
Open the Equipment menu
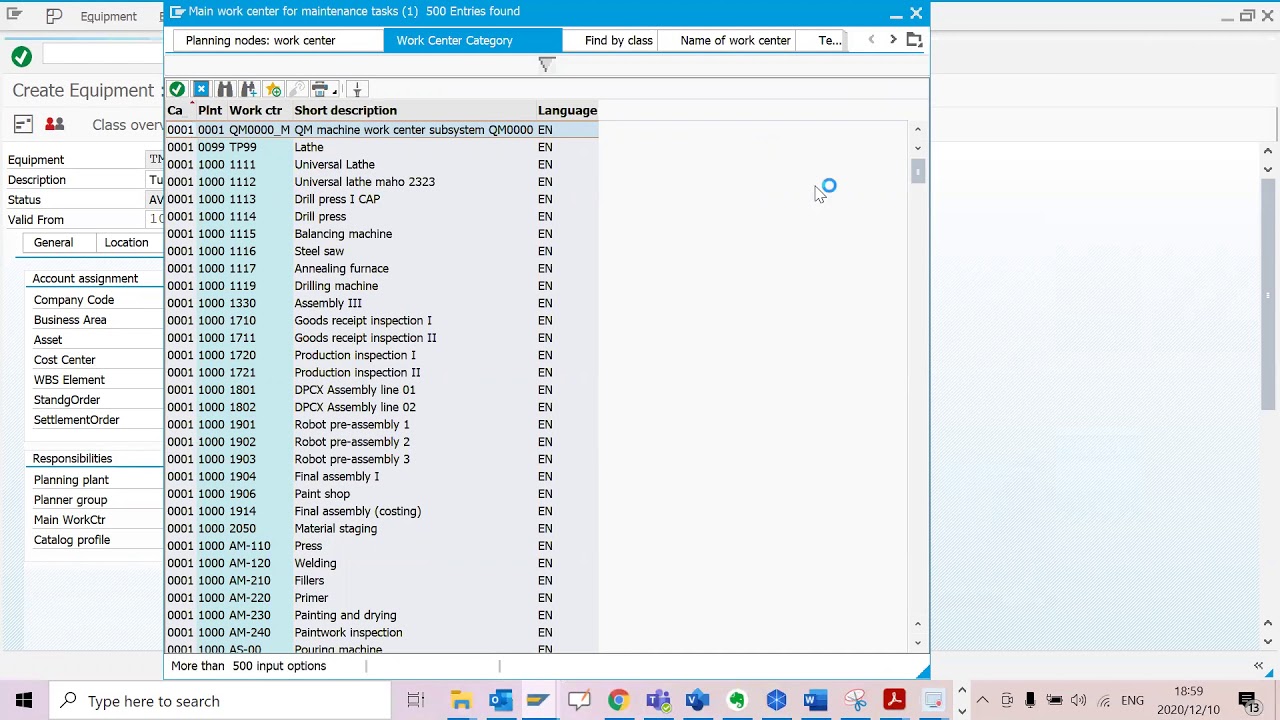click(x=108, y=16)
